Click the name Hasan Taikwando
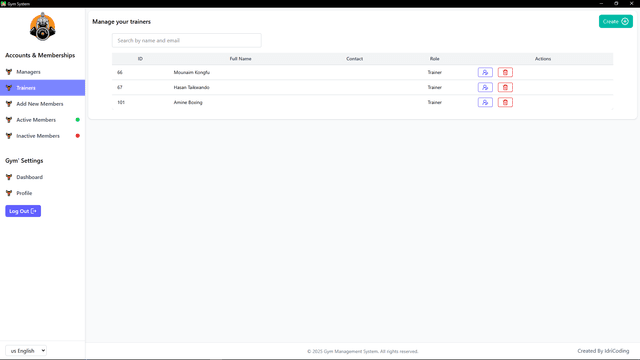 (x=191, y=87)
